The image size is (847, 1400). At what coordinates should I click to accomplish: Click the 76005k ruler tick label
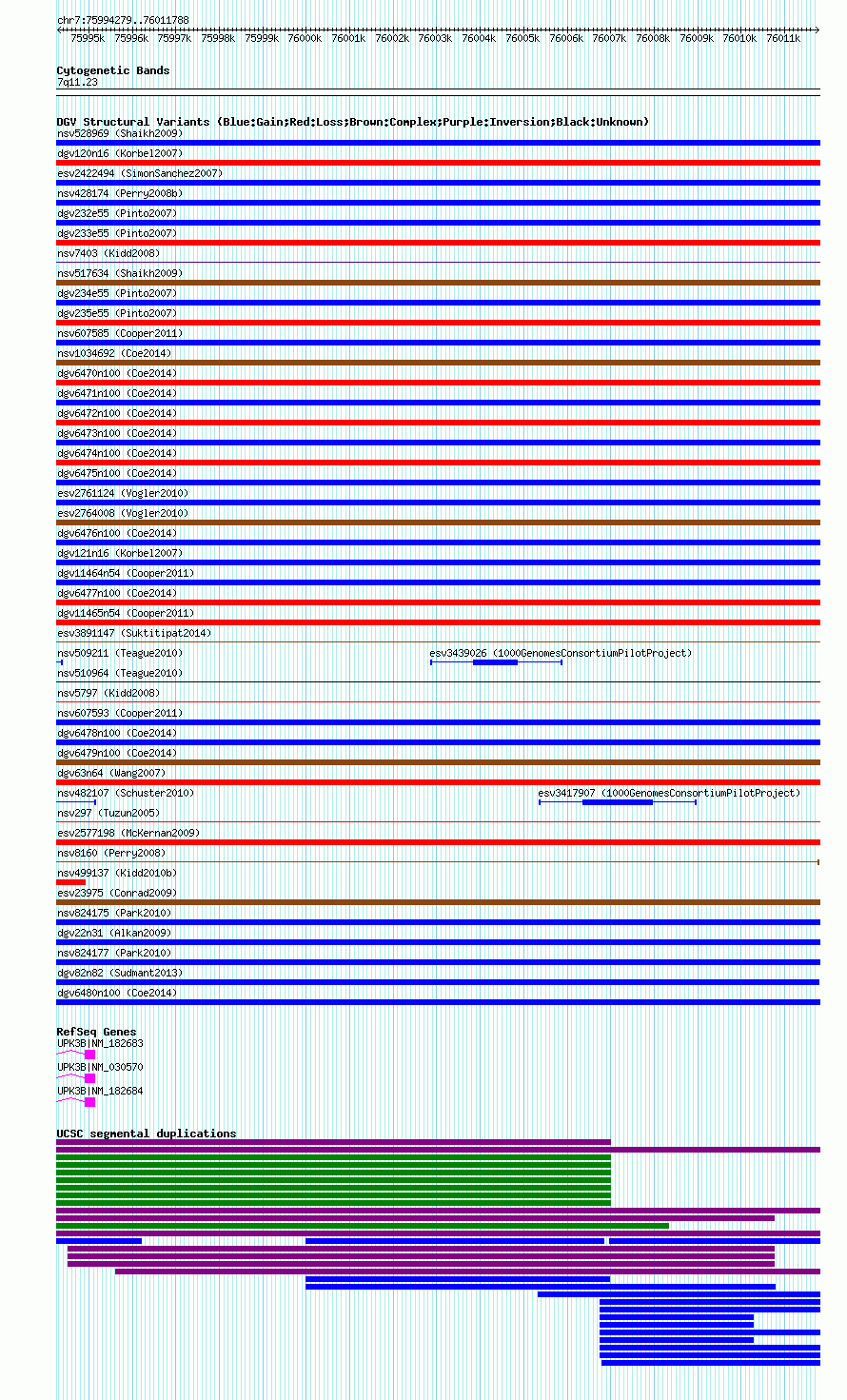coord(522,38)
